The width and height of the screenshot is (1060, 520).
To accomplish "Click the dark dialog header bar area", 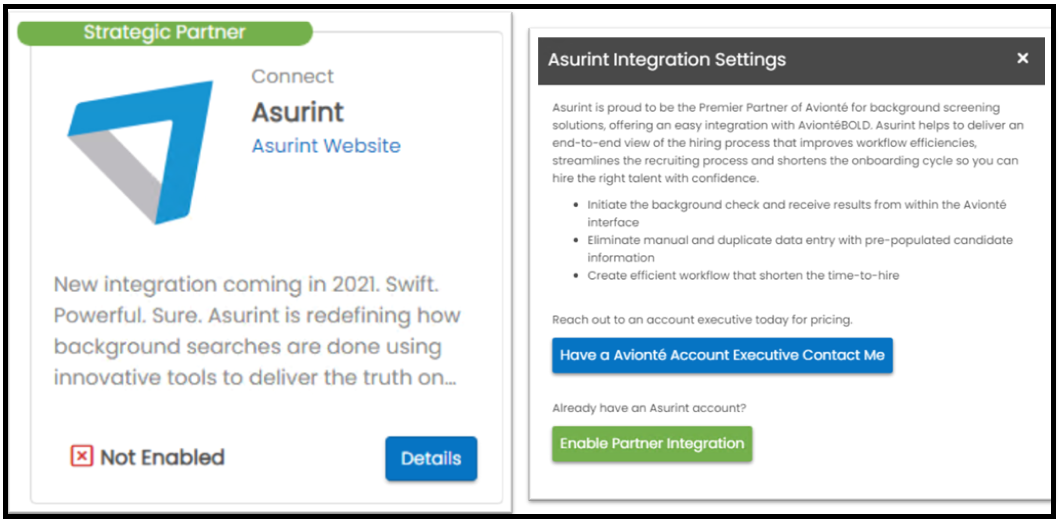I will point(791,60).
